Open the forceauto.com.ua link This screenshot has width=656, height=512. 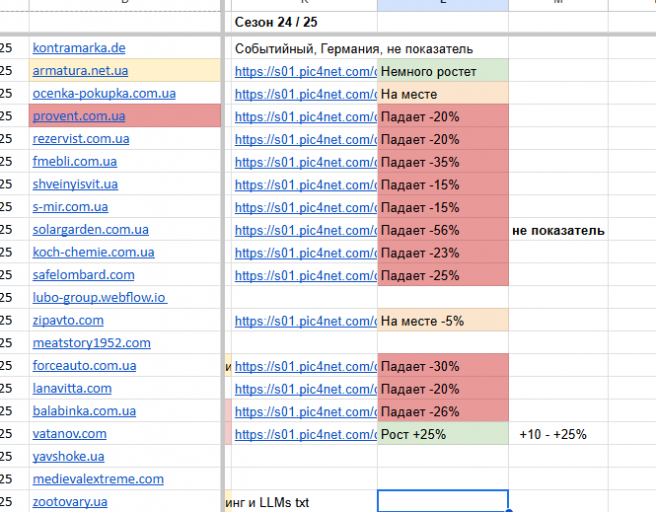pyautogui.click(x=85, y=365)
